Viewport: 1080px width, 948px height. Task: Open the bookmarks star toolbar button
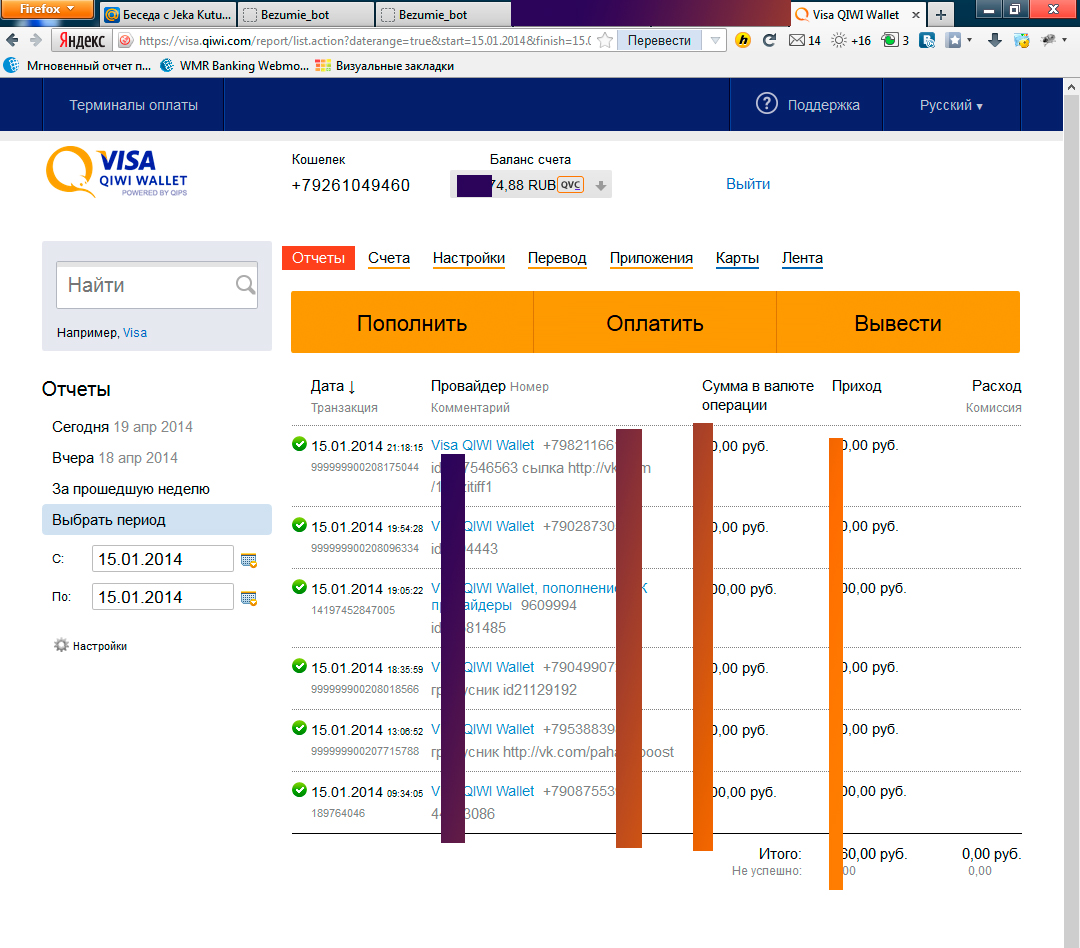pyautogui.click(x=954, y=41)
